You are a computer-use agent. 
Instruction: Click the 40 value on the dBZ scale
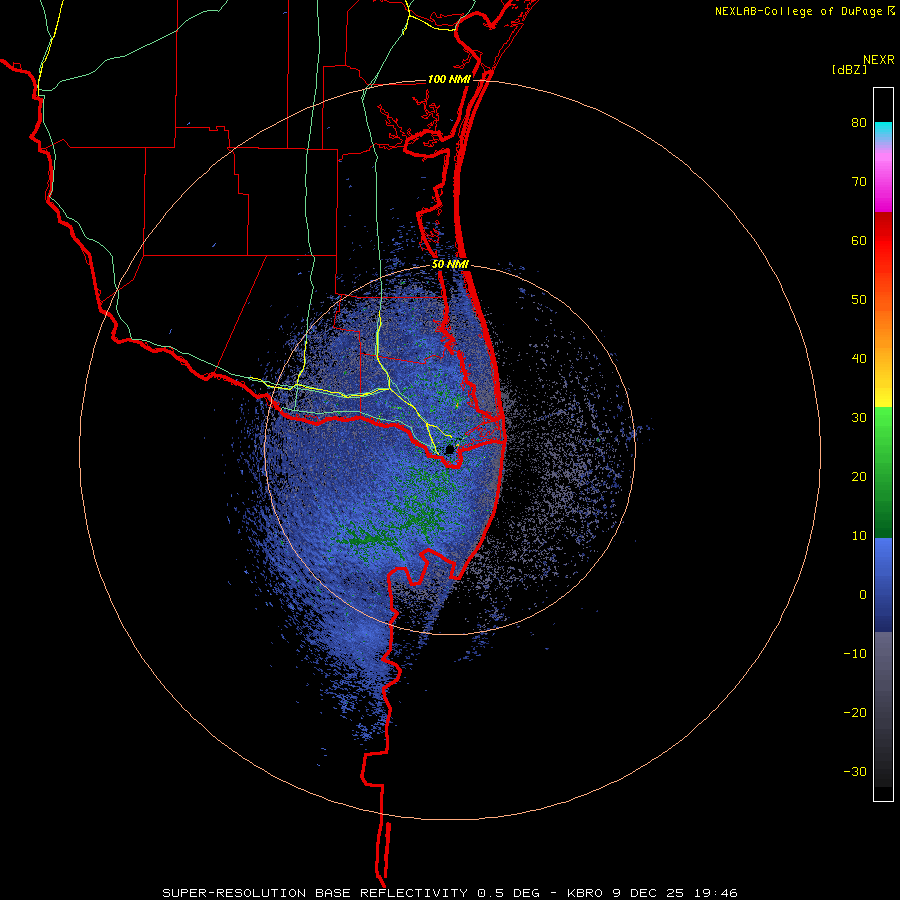click(859, 359)
